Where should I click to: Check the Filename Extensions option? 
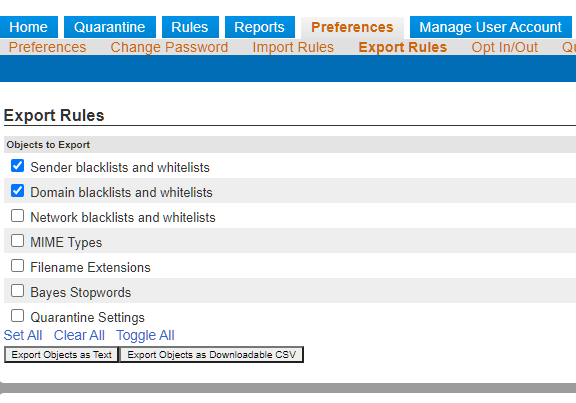(x=17, y=266)
